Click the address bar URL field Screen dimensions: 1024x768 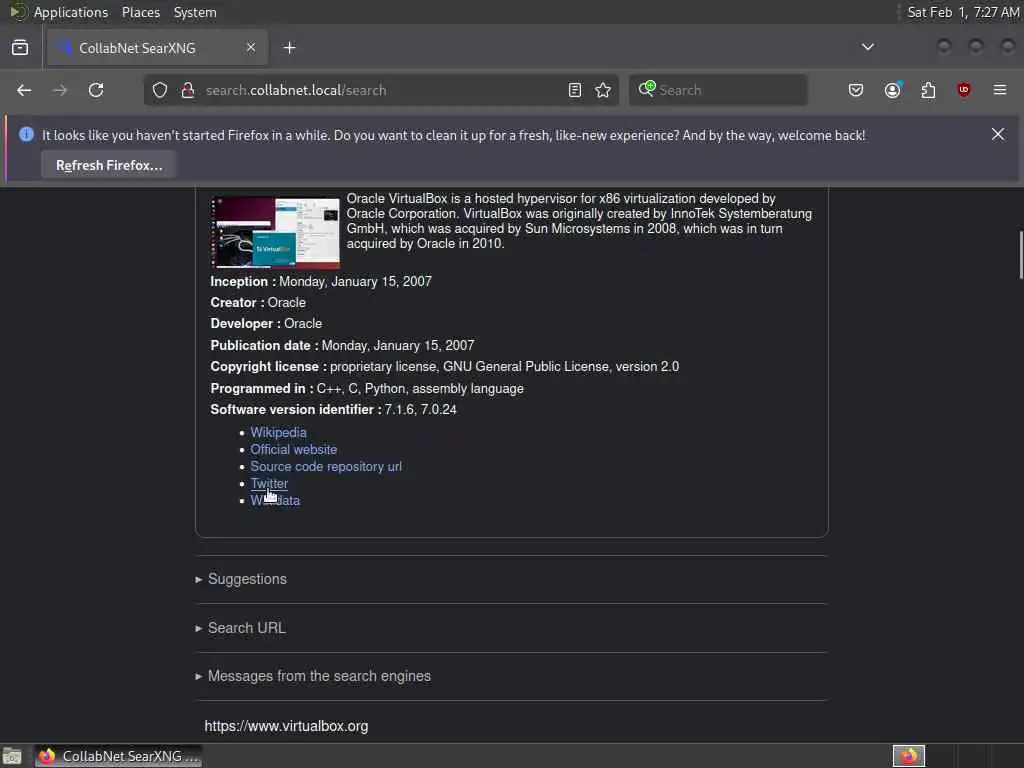(x=379, y=90)
